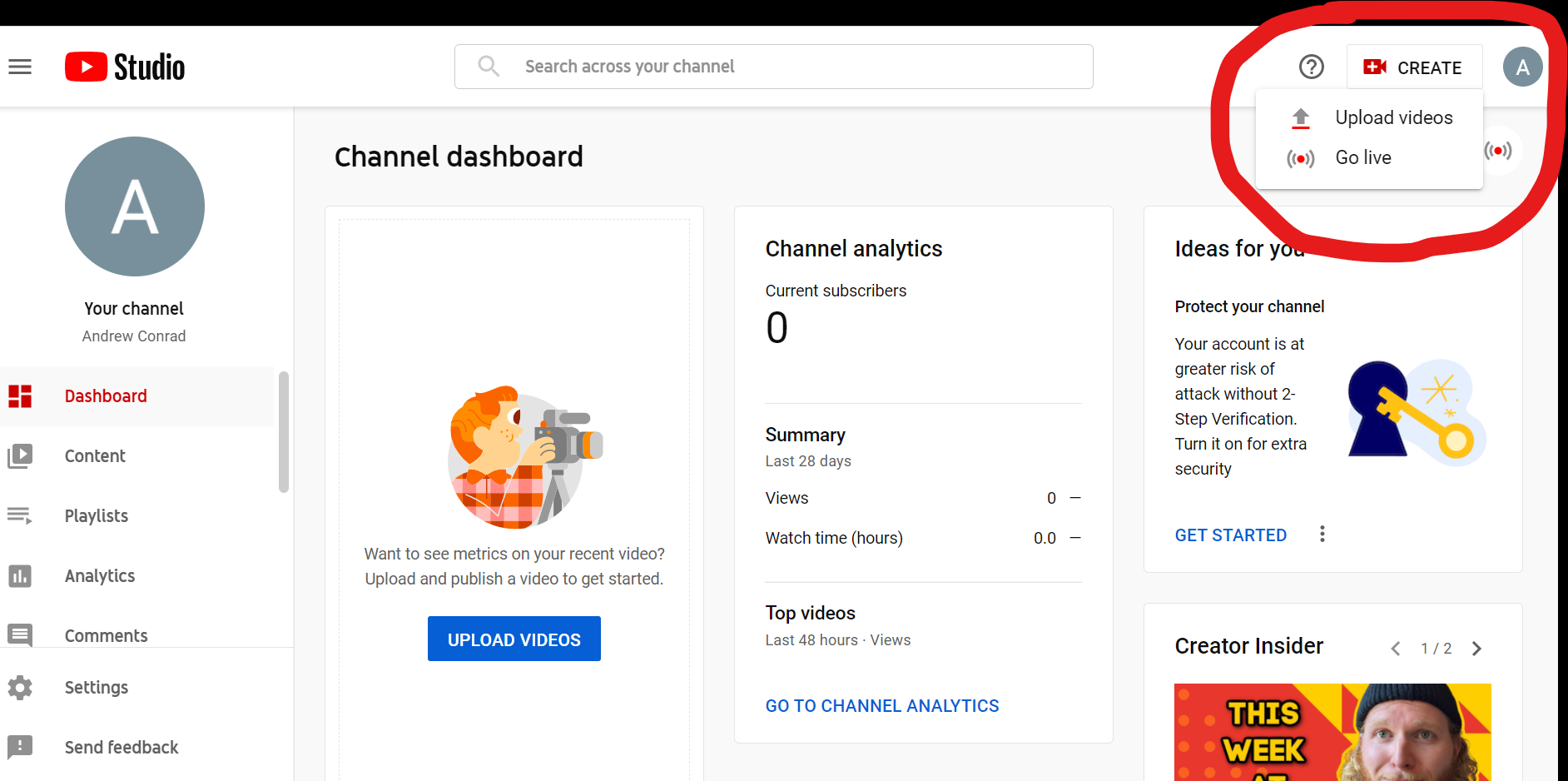
Task: Open the Create dropdown button
Action: coord(1414,67)
